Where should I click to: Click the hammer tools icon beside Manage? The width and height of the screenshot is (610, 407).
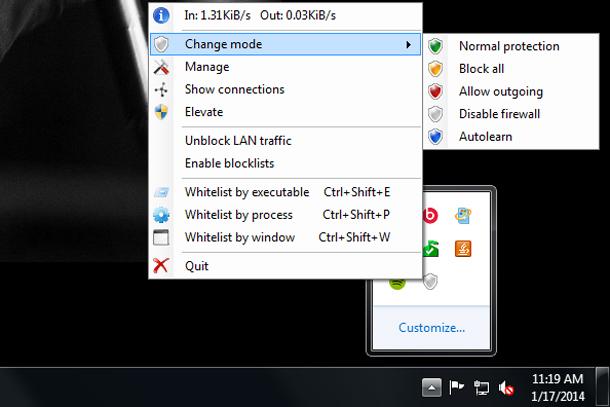tap(161, 67)
